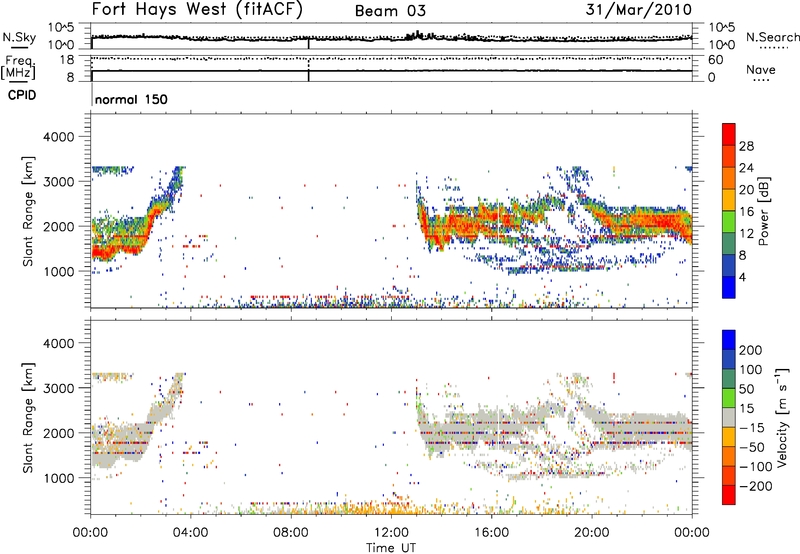This screenshot has height=554, width=800.
Task: Click the '60' Nave axis tick
Action: coord(715,60)
